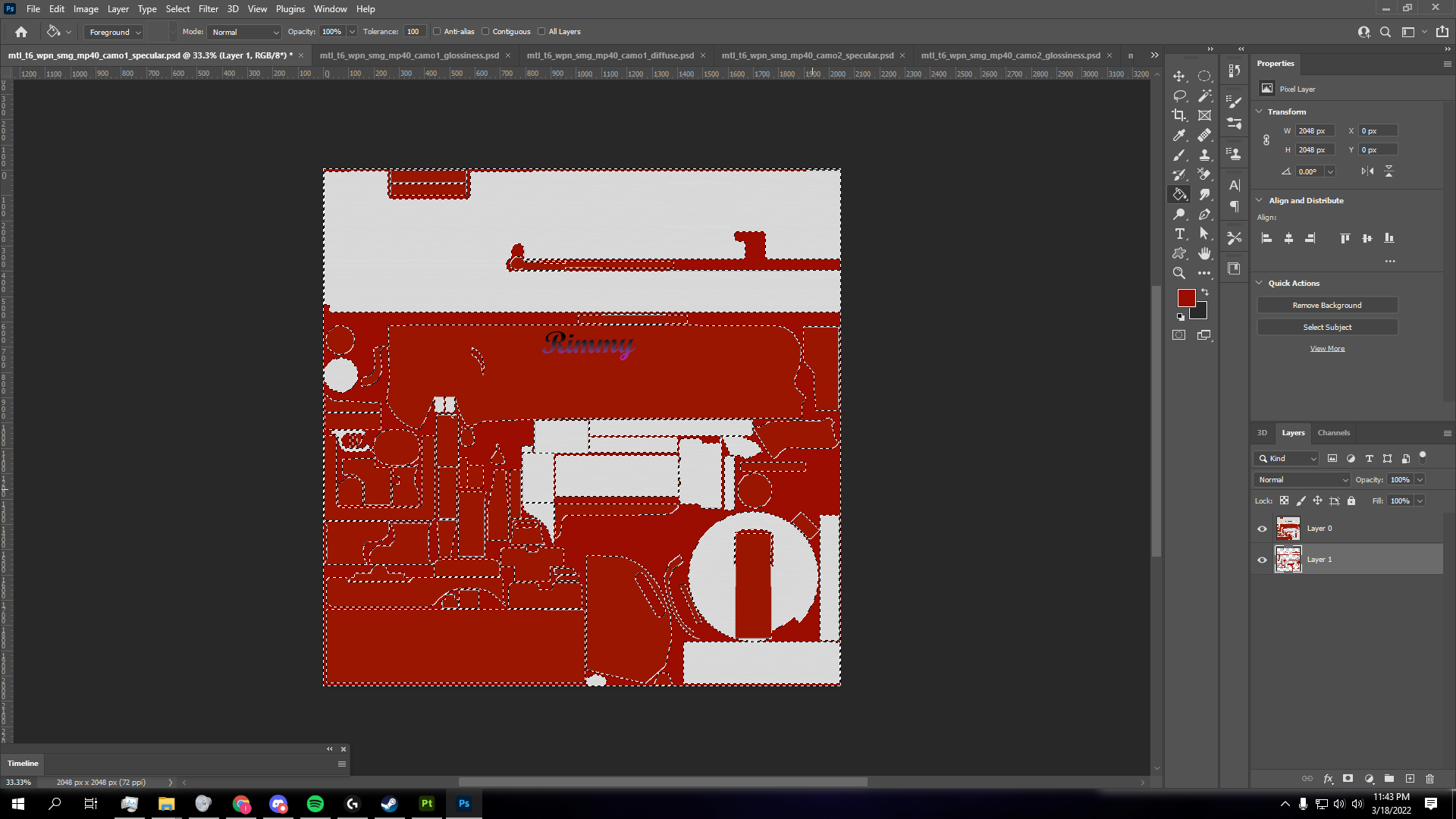
Task: Open the Mode dropdown set to Normal
Action: [x=244, y=32]
